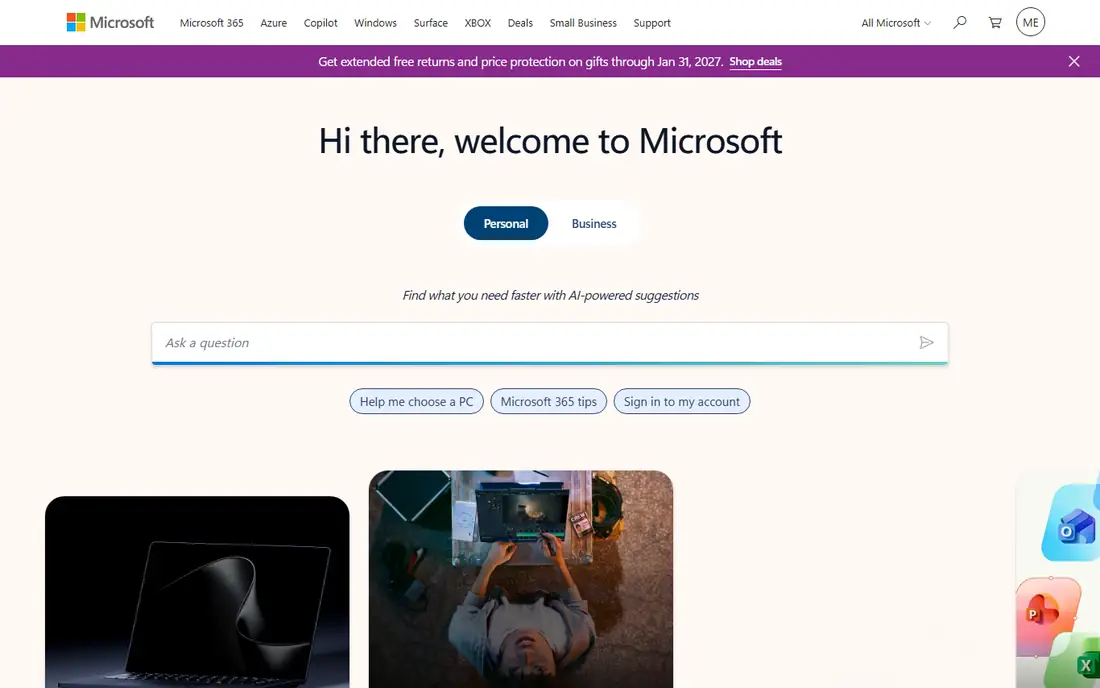The height and width of the screenshot is (688, 1100).
Task: Open the overhead desk workspace photo card
Action: pos(521,579)
